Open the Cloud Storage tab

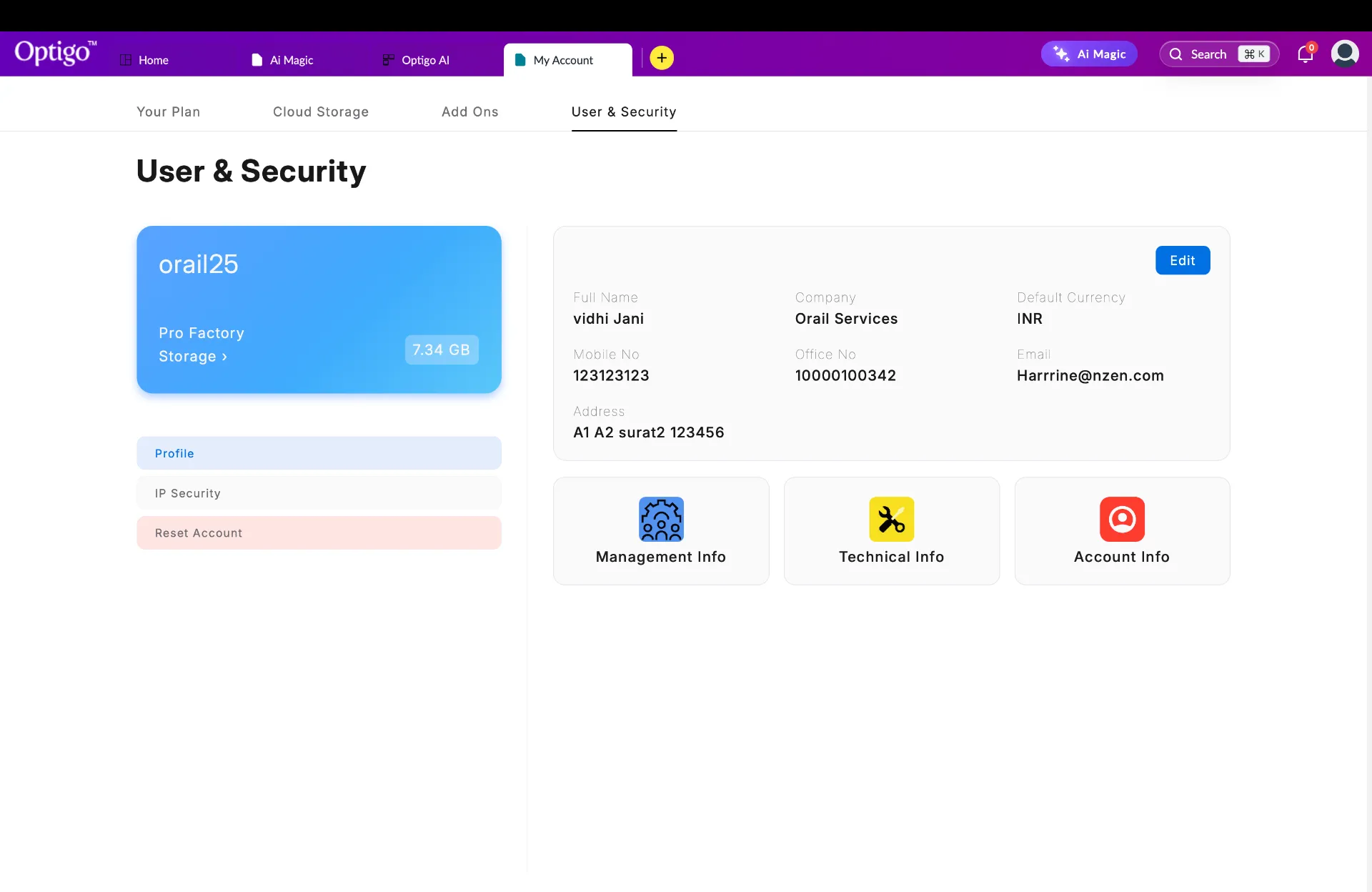point(320,111)
